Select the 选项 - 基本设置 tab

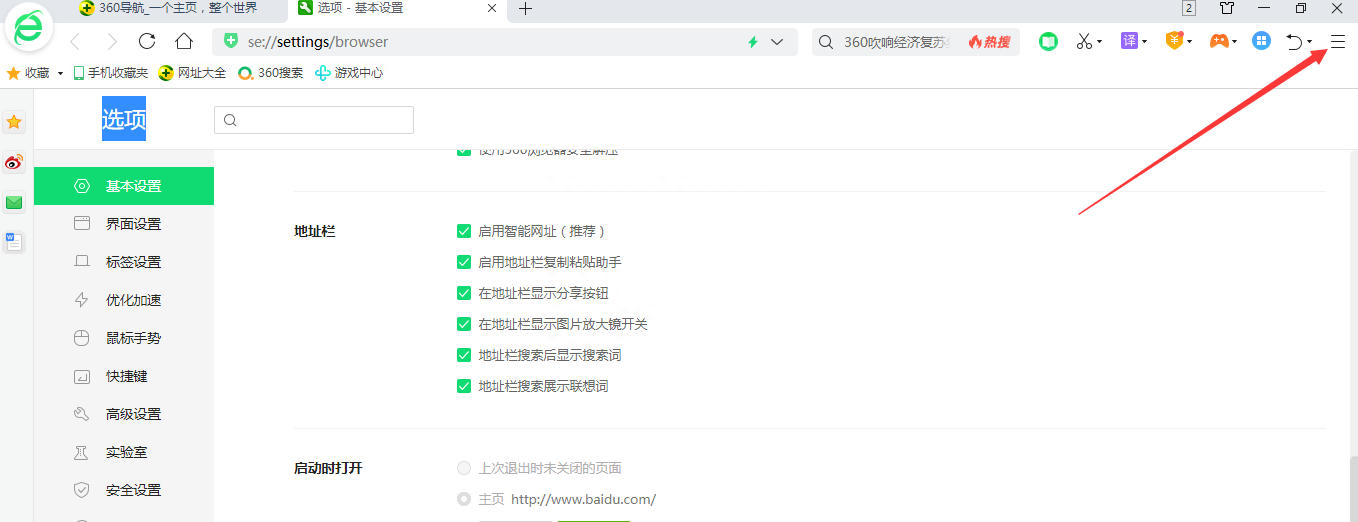(x=396, y=9)
